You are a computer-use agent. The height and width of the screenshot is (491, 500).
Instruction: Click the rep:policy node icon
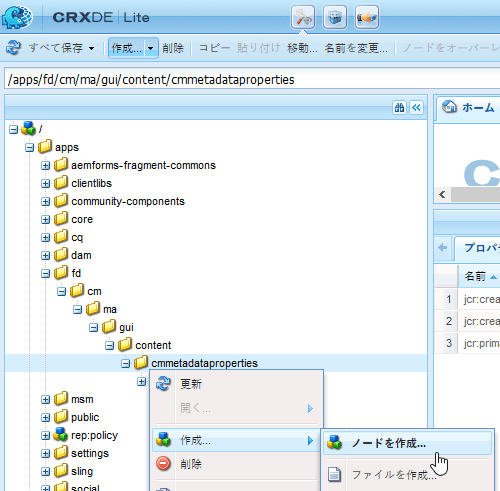(x=61, y=434)
